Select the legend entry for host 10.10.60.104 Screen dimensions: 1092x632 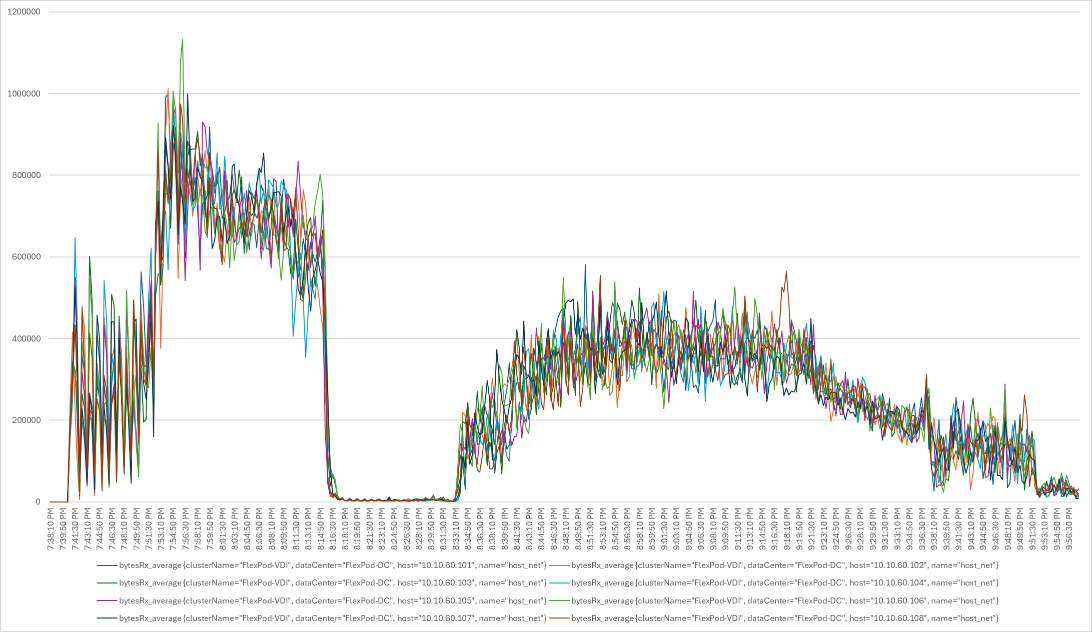tap(774, 583)
